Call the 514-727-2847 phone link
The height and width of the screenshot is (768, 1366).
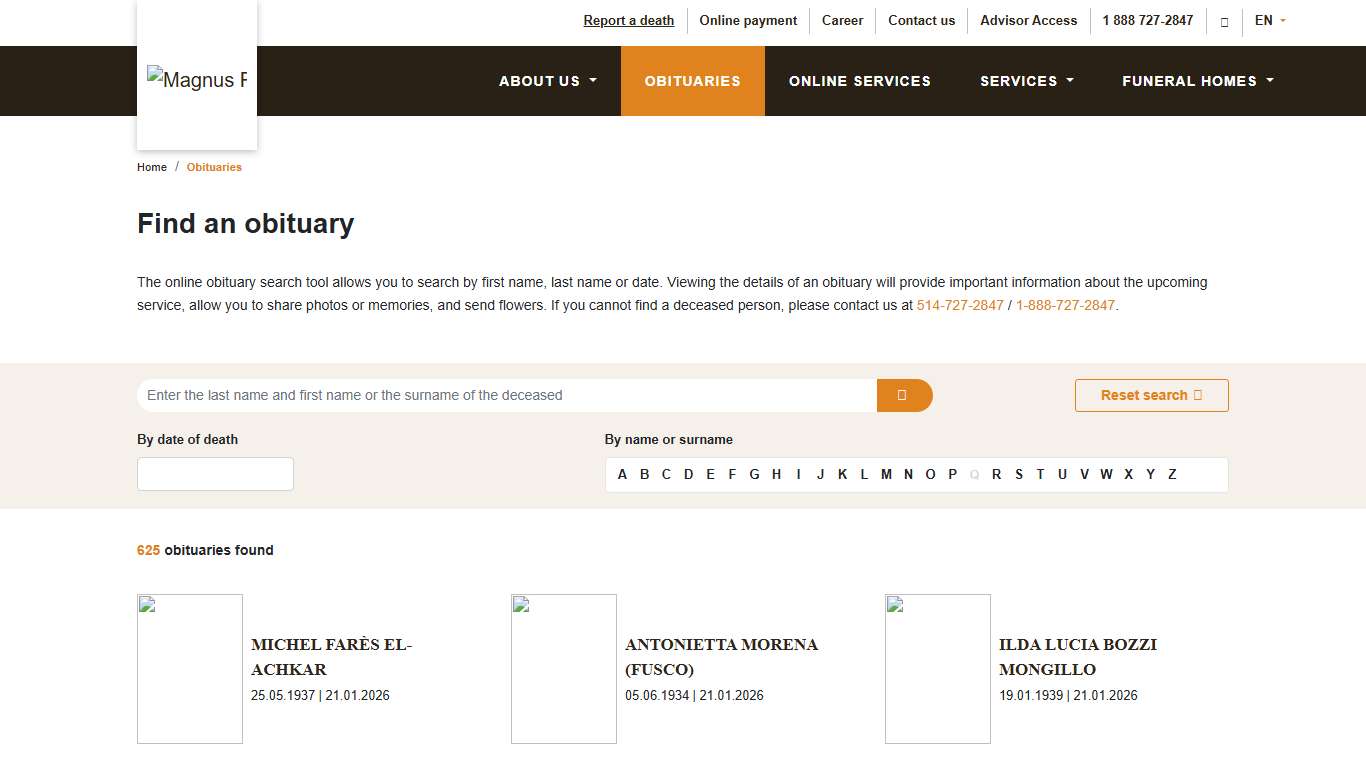[x=959, y=306]
